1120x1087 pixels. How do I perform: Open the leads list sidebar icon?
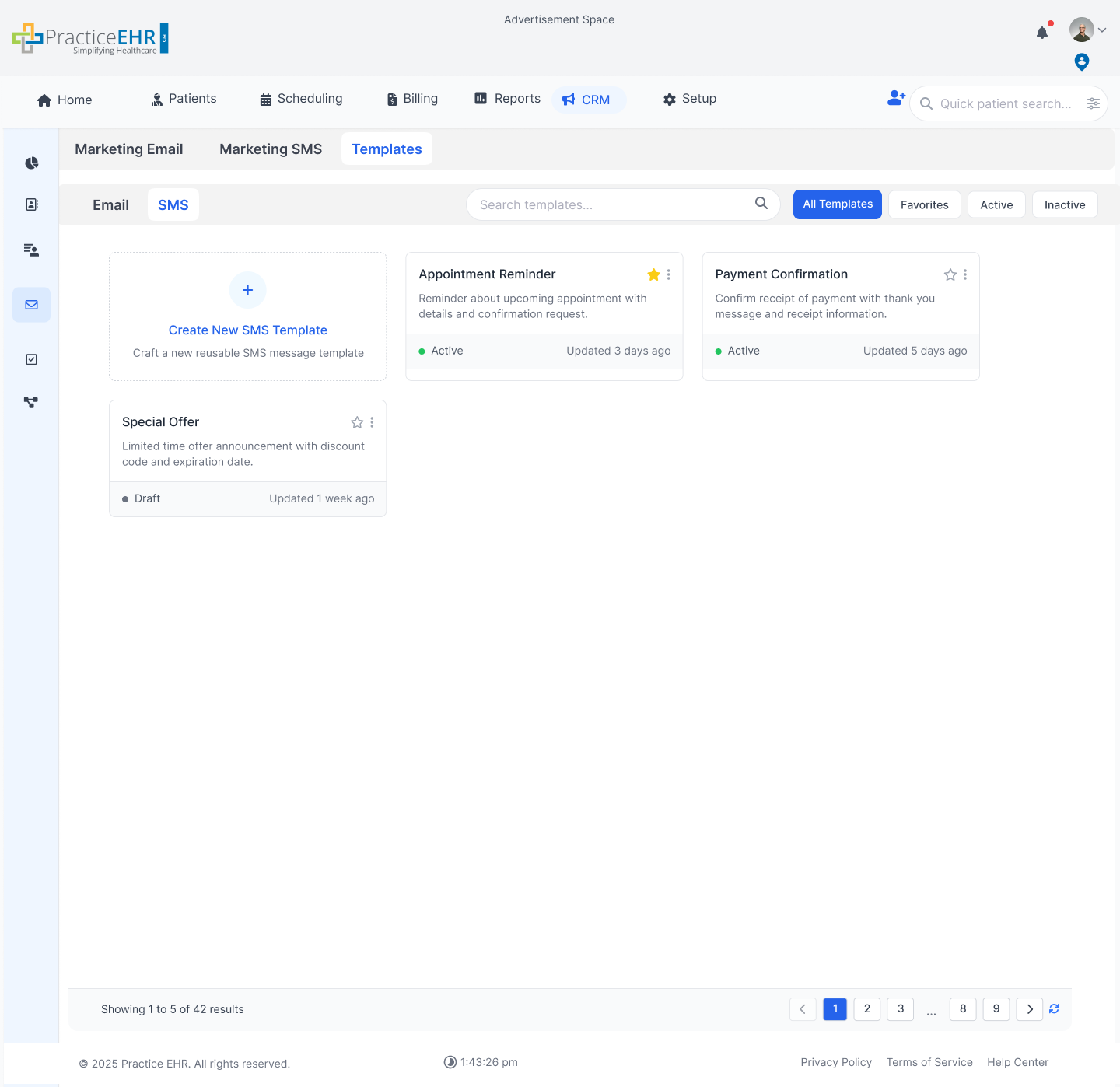click(x=31, y=250)
